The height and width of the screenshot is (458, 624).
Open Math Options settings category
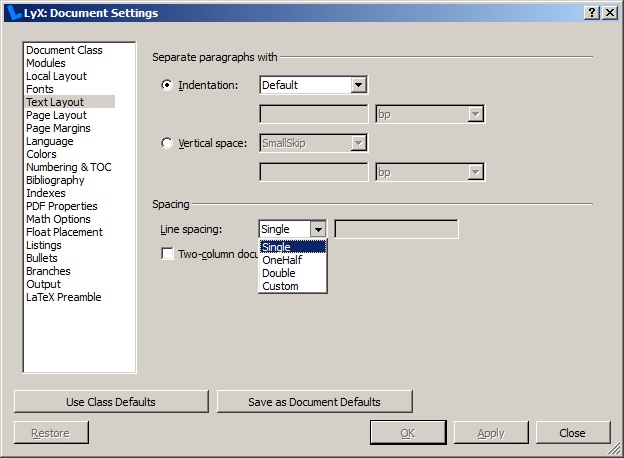pyautogui.click(x=58, y=219)
